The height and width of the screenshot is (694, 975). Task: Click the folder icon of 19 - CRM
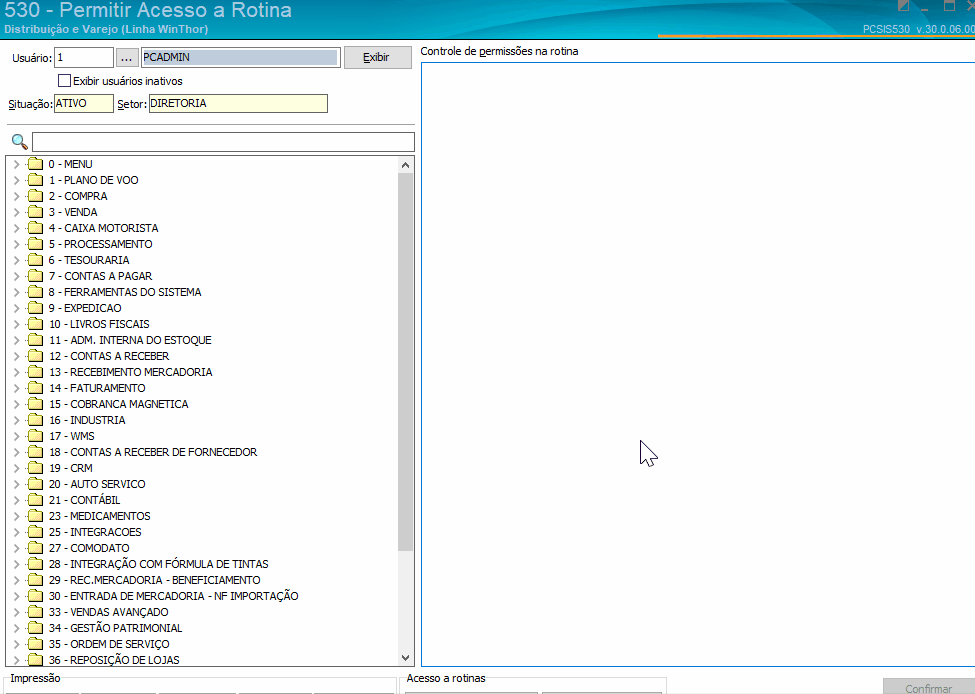pos(35,468)
